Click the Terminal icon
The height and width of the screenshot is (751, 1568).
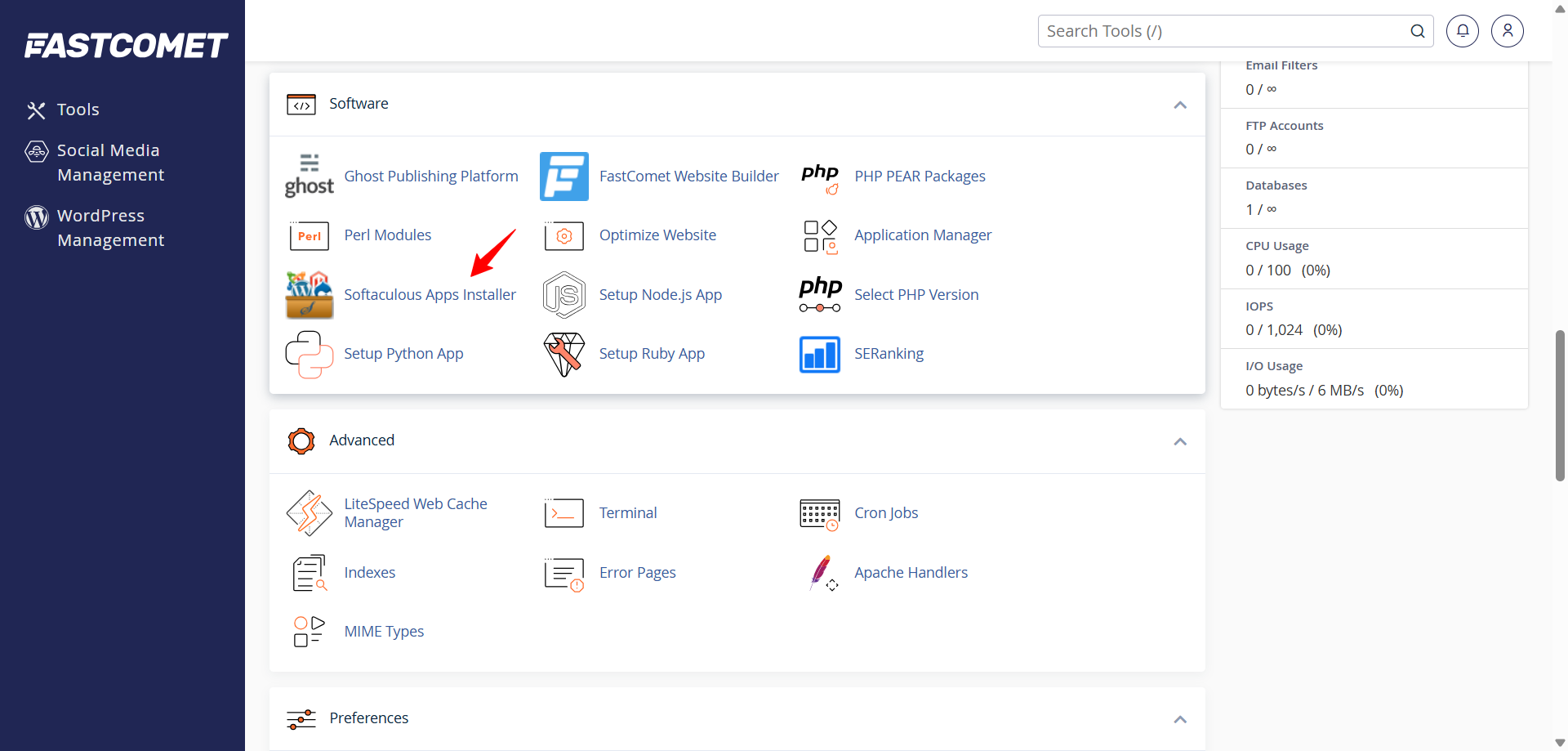tap(564, 513)
